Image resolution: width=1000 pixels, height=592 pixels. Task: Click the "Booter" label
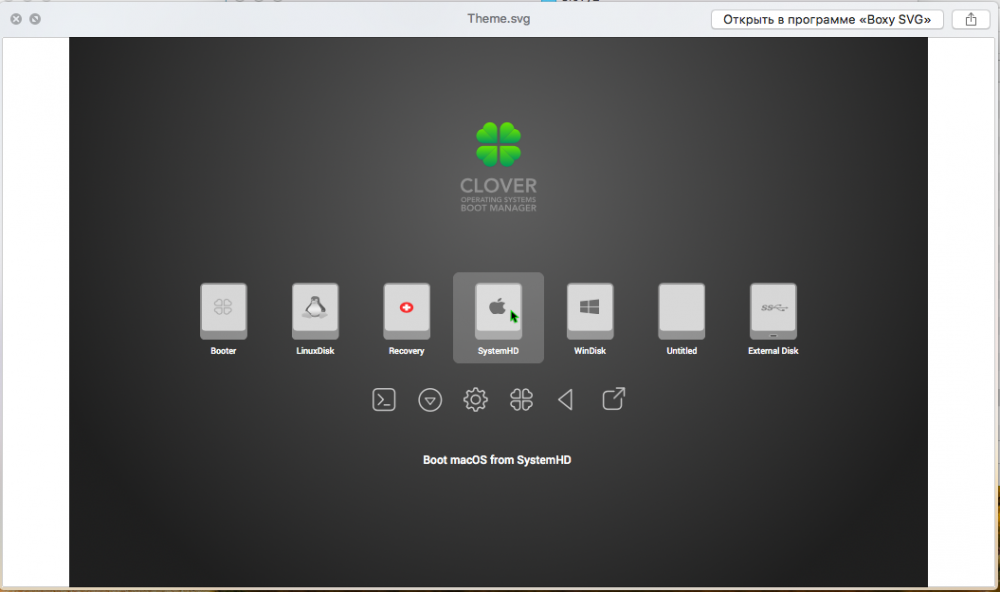tap(223, 351)
